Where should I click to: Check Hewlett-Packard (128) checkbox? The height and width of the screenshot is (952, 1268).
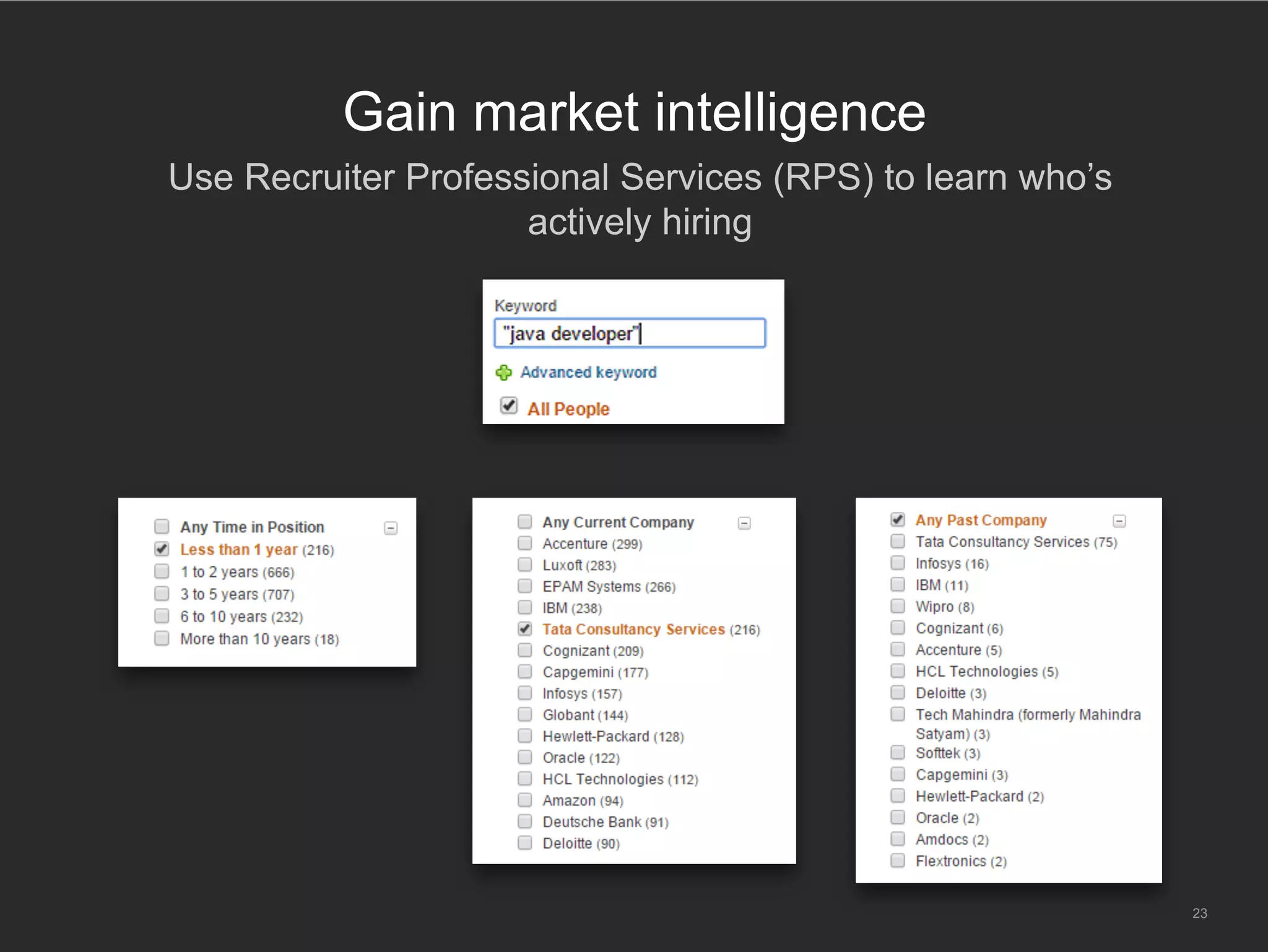[x=525, y=735]
